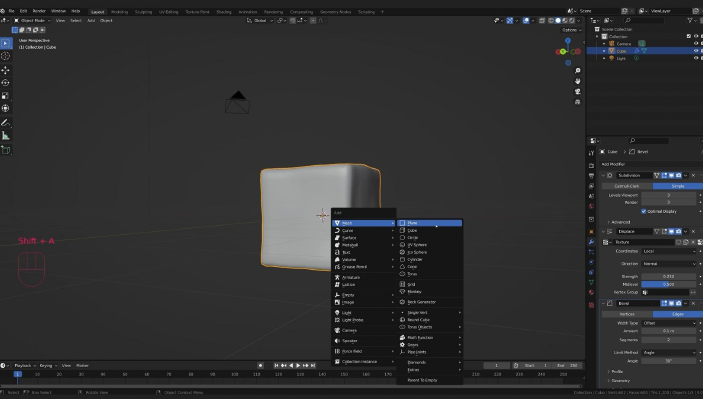Open the Object Data green triangle tab
Image resolution: width=703 pixels, height=399 pixels.
pyautogui.click(x=591, y=282)
